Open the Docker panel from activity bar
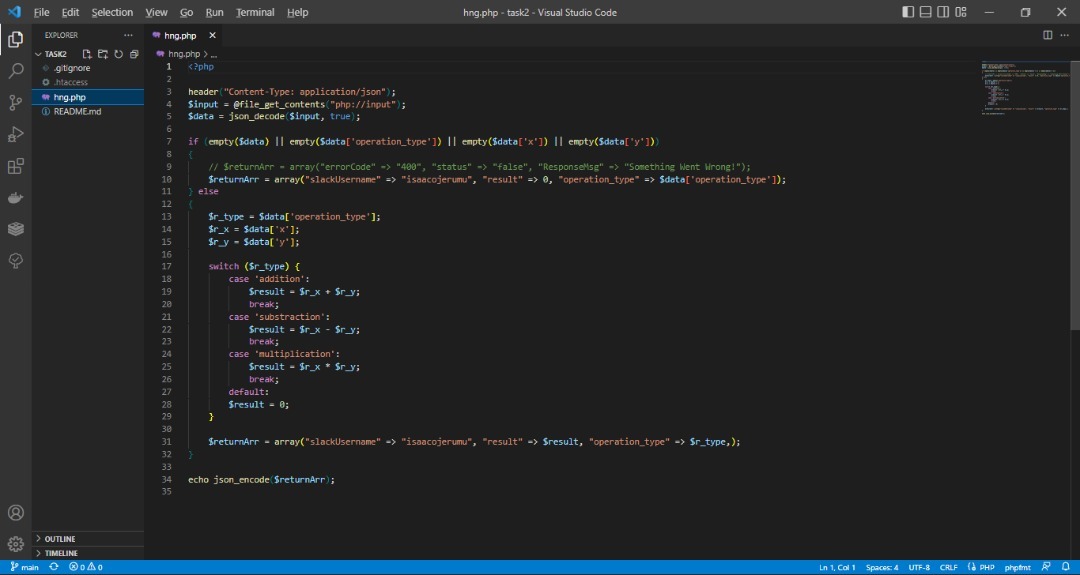Viewport: 1080px width, 575px height. click(16, 198)
